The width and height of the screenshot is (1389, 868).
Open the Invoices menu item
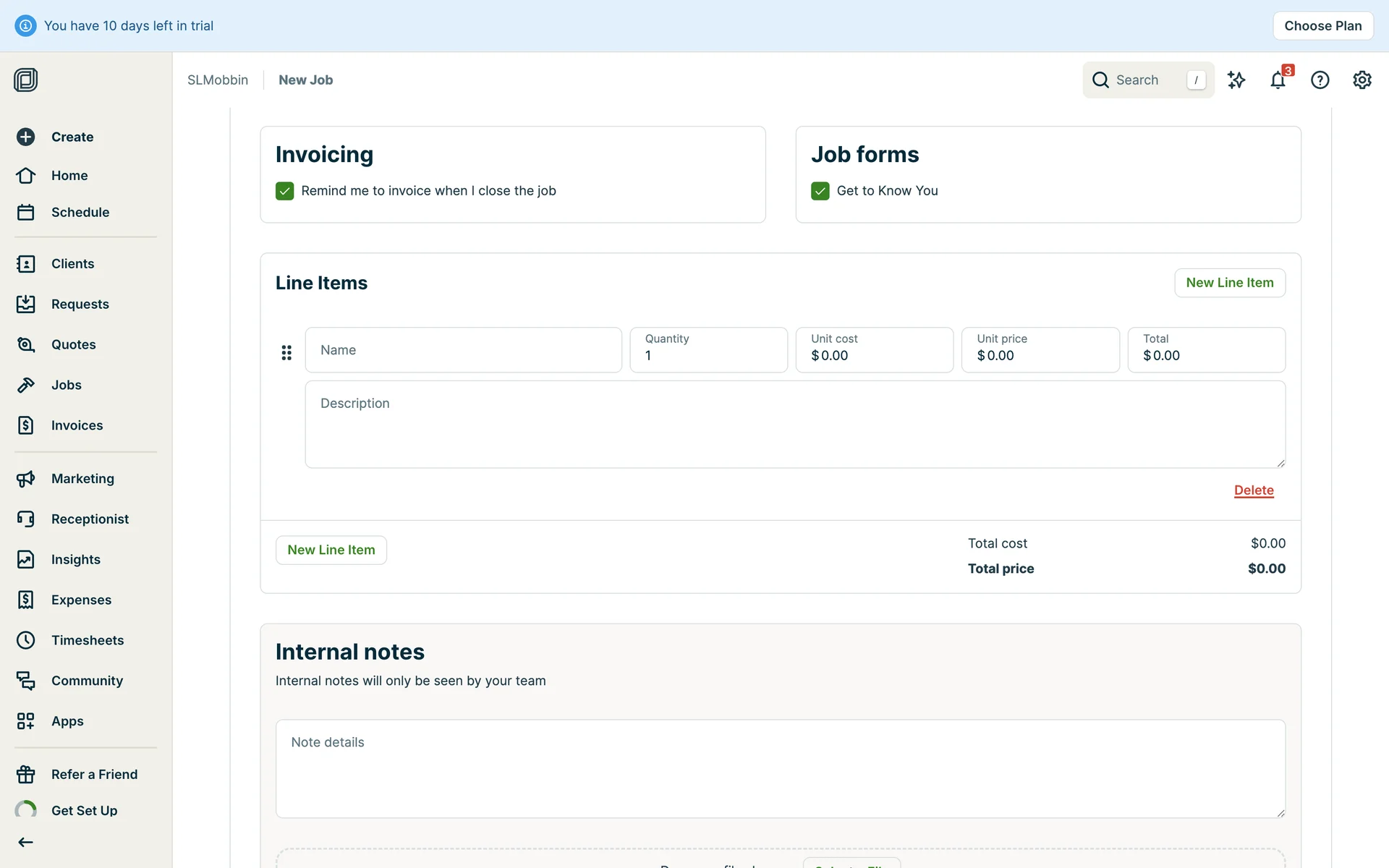77,425
